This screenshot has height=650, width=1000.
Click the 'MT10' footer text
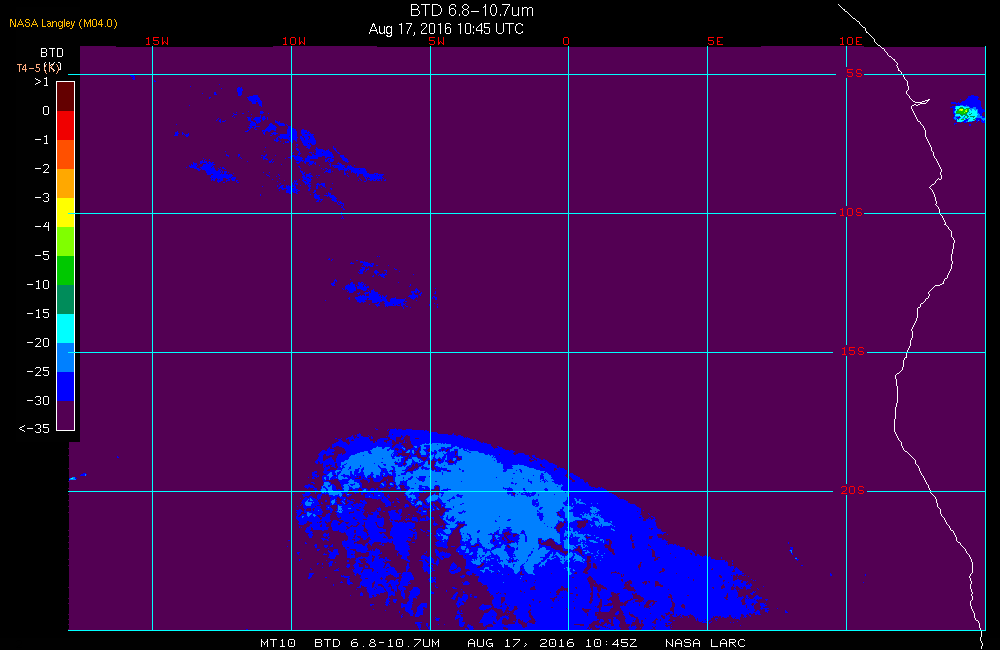278,643
